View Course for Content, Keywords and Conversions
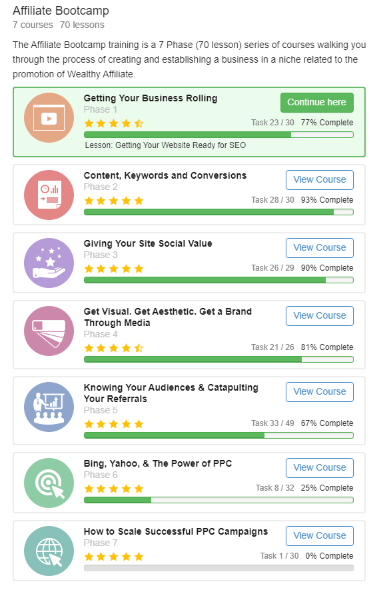Viewport: 372px width, 594px height. point(320,180)
